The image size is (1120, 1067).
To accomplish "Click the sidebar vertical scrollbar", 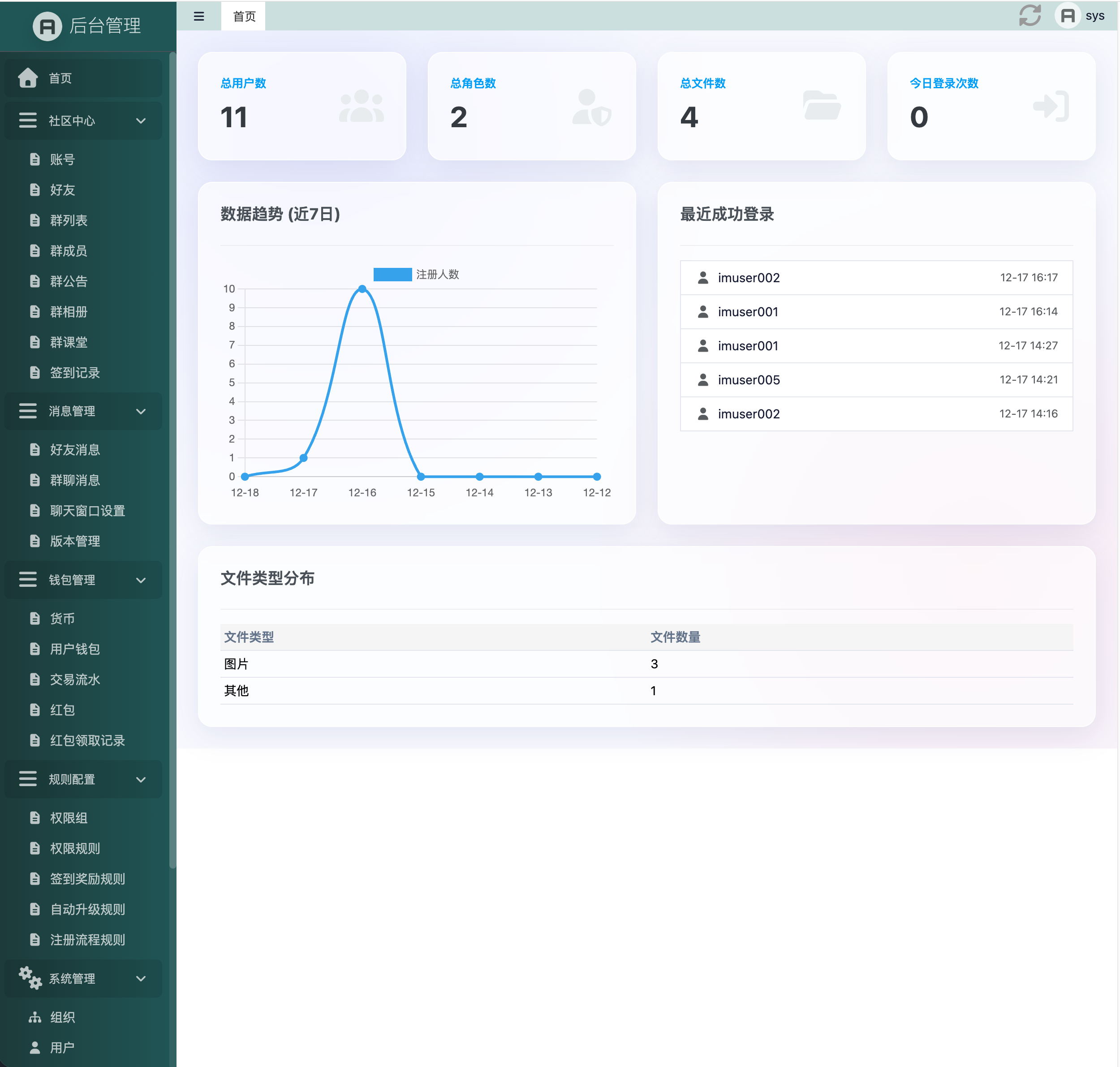I will click(x=172, y=455).
